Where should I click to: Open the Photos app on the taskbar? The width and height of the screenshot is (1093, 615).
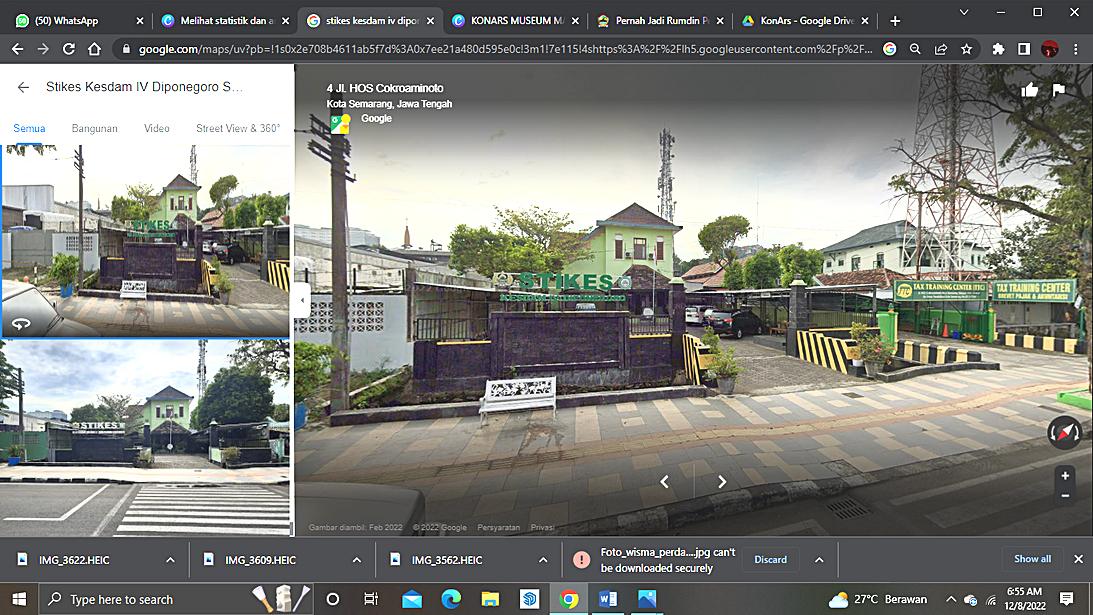pos(647,599)
